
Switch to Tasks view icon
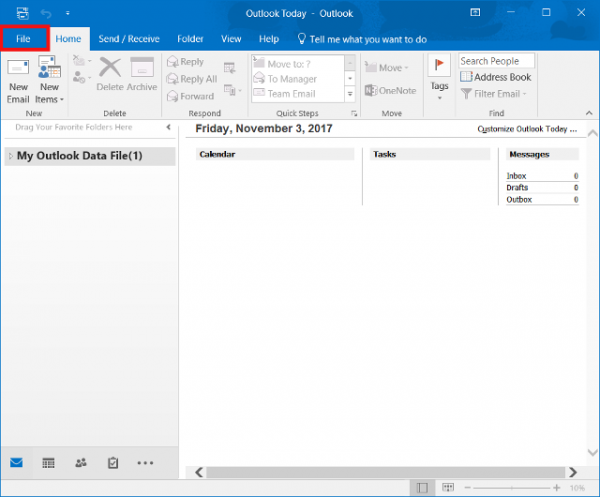(x=113, y=463)
